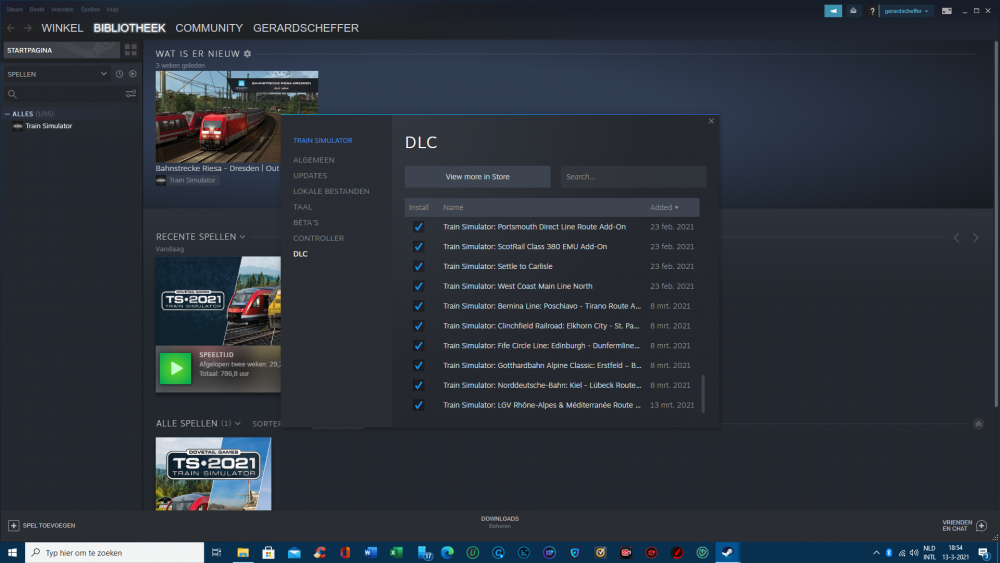Viewport: 1000px width, 563px height.
Task: Click the Steam announcements megaphone icon
Action: (x=833, y=11)
